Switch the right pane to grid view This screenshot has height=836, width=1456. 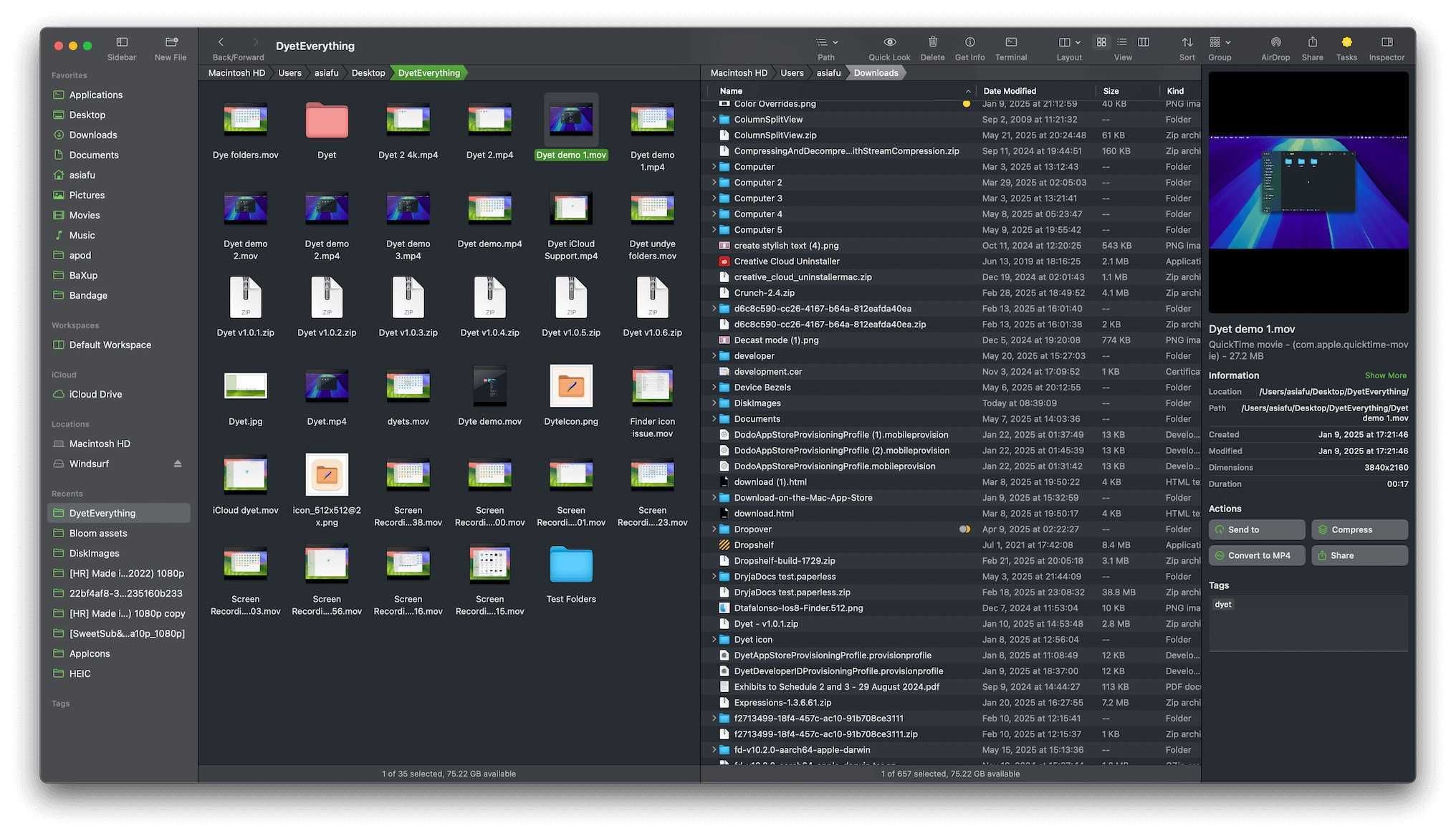1101,42
